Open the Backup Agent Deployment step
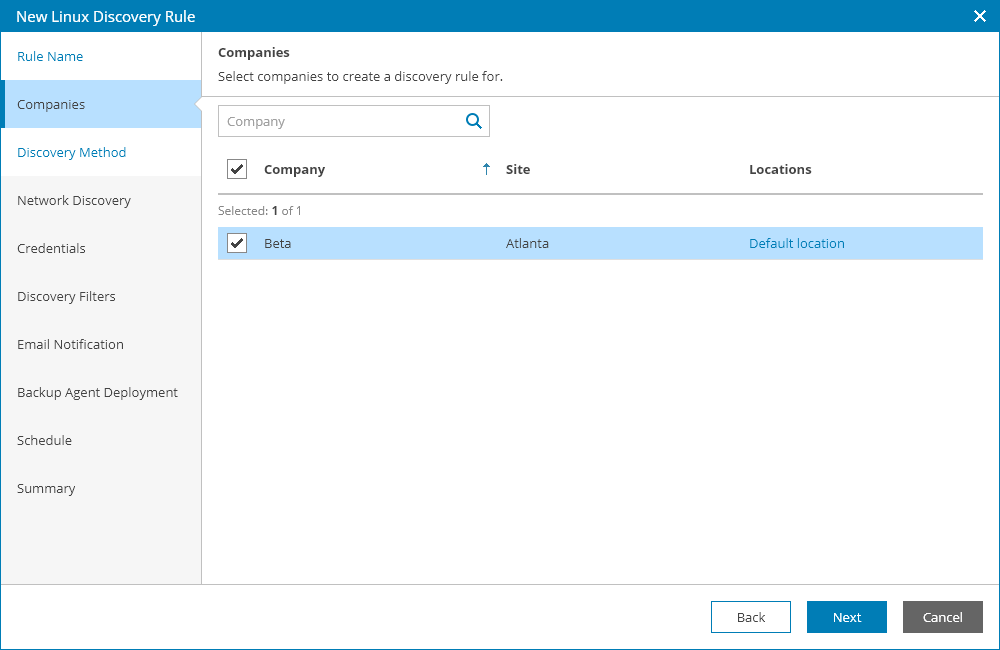 tap(97, 392)
